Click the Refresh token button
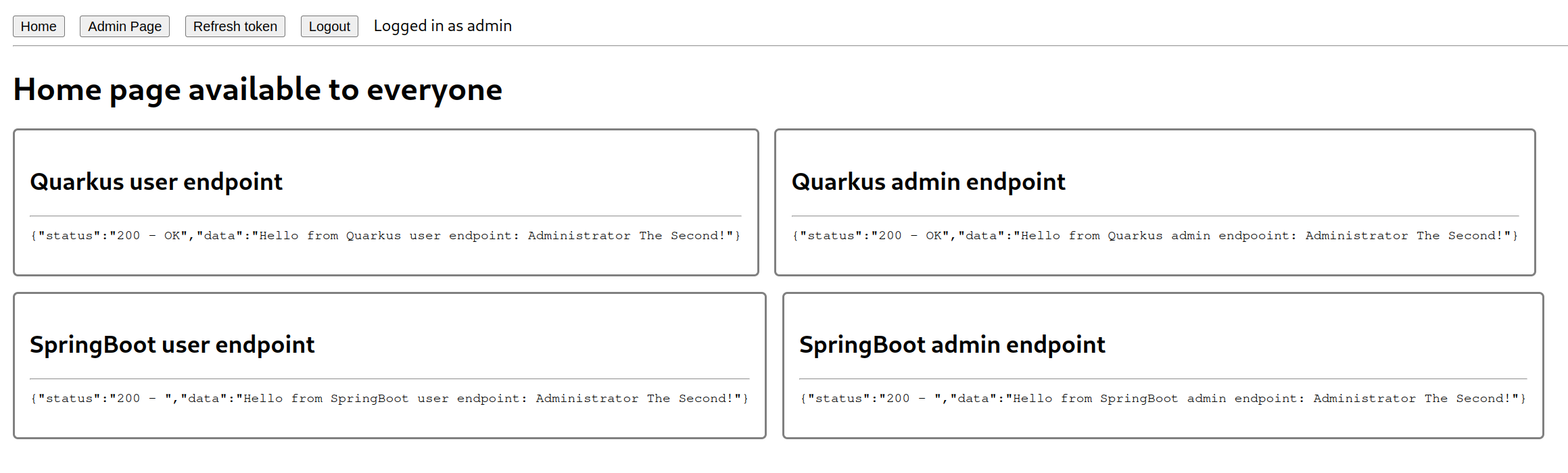The image size is (1568, 473). pyautogui.click(x=235, y=26)
